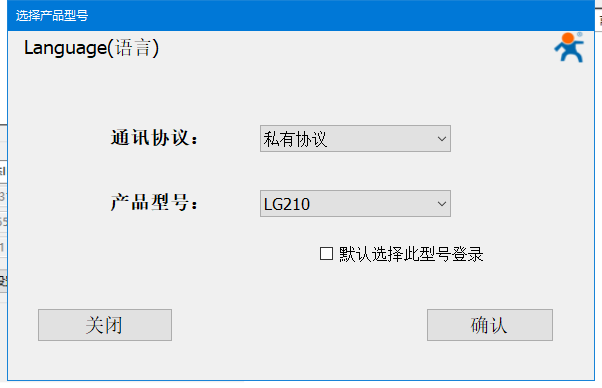The width and height of the screenshot is (602, 388).
Task: Click the LG210 model text
Action: coord(287,204)
